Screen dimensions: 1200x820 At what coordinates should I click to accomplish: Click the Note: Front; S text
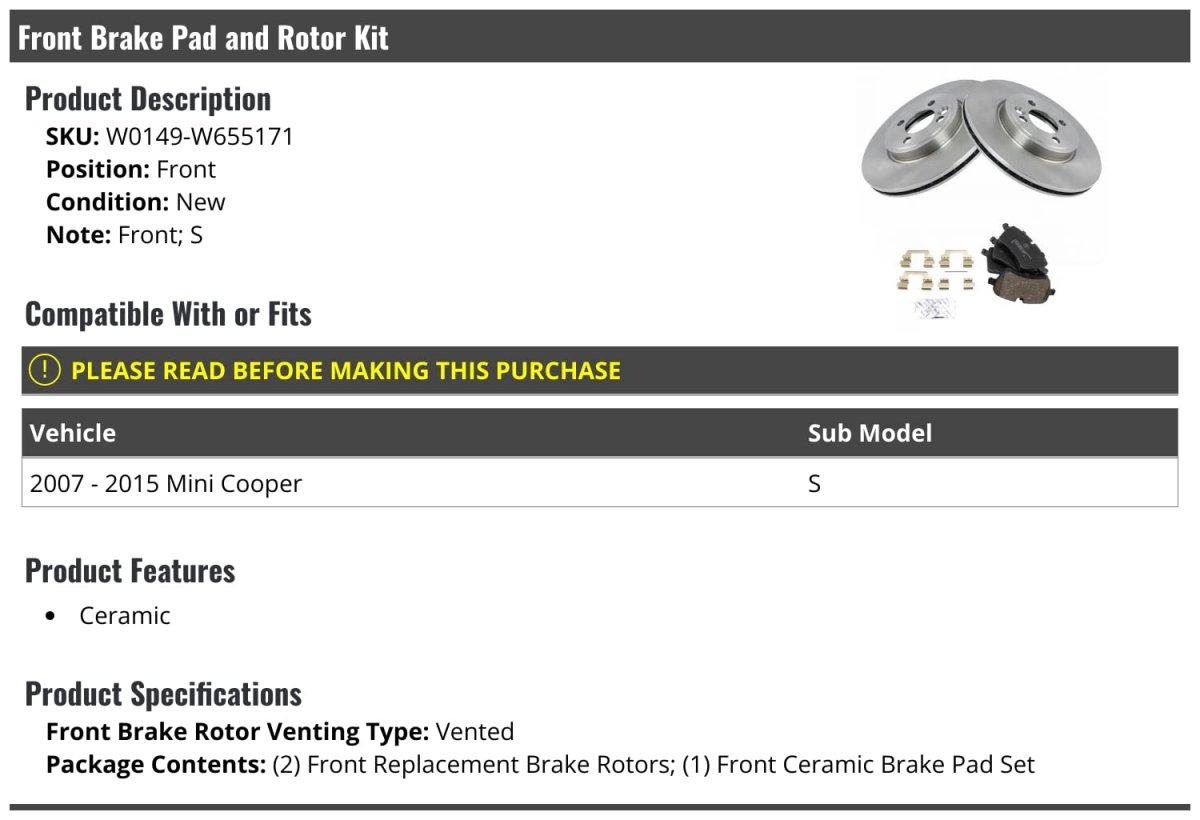[124, 235]
